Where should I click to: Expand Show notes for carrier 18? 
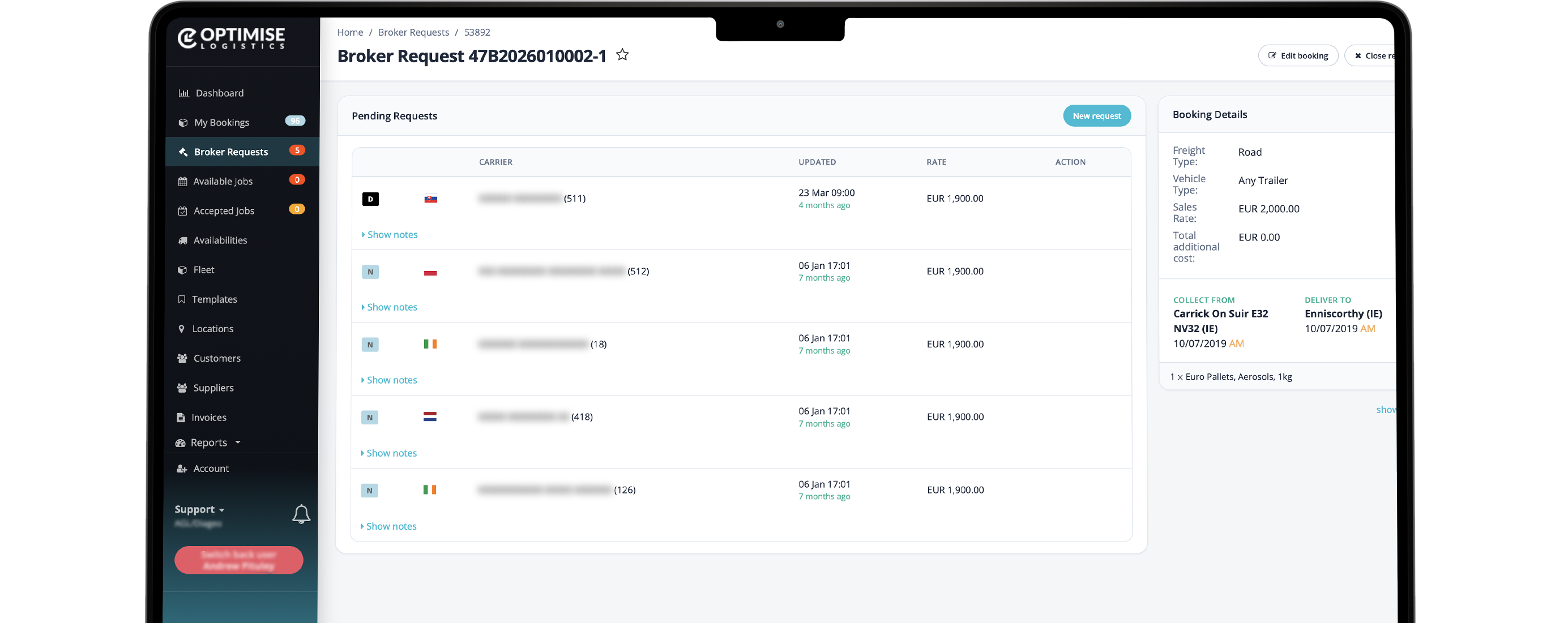tap(389, 380)
